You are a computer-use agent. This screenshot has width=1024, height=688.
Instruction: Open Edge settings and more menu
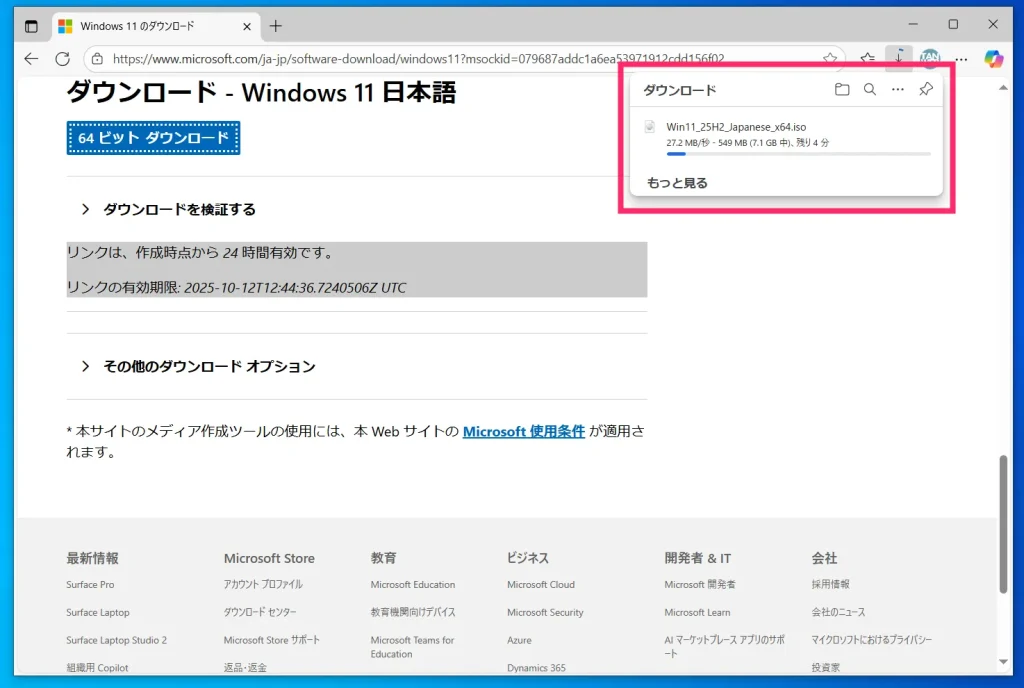961,58
